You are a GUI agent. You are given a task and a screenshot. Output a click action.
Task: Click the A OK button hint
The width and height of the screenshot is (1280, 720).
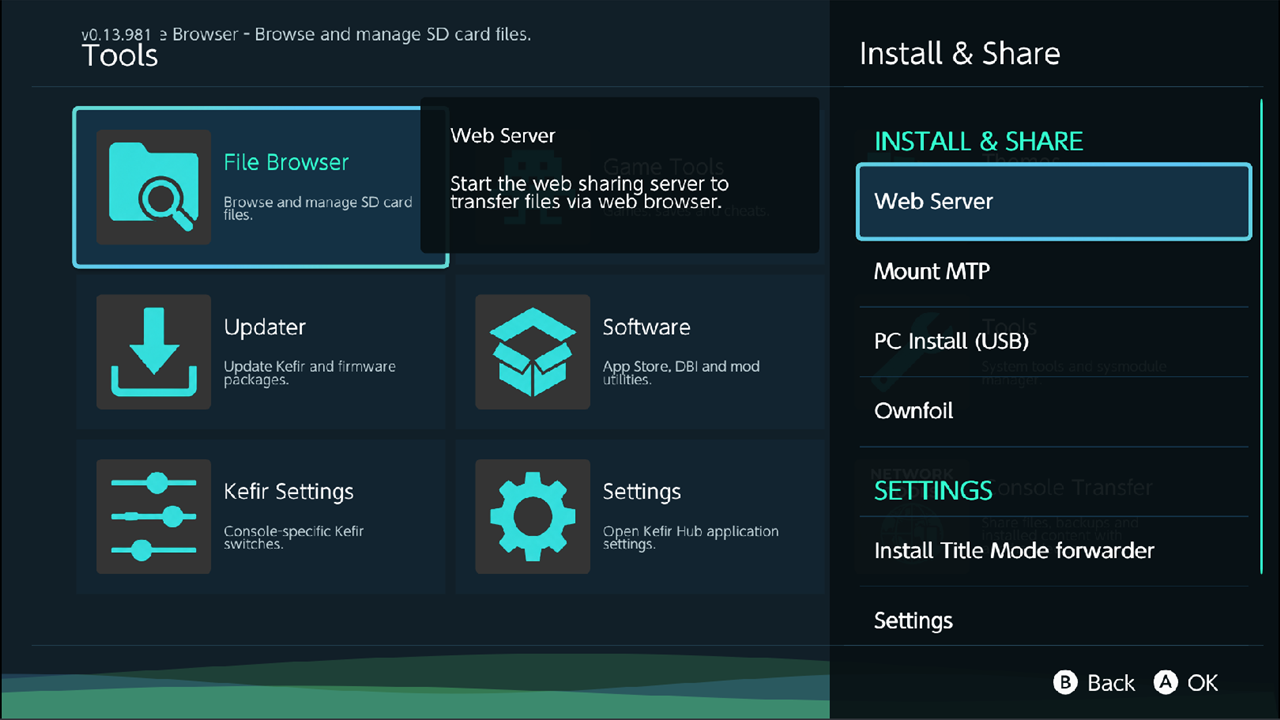pyautogui.click(x=1186, y=683)
